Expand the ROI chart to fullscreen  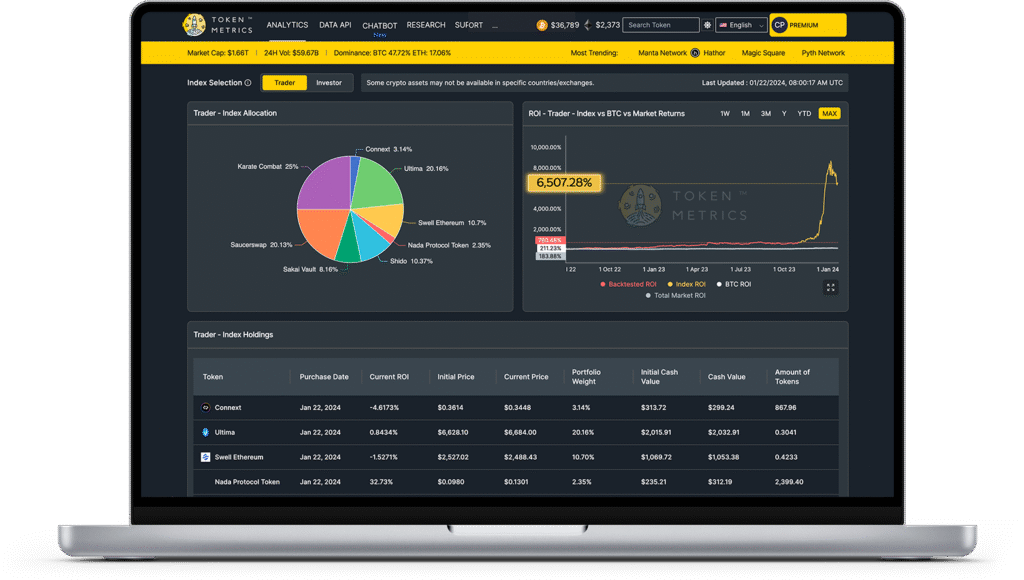[831, 287]
